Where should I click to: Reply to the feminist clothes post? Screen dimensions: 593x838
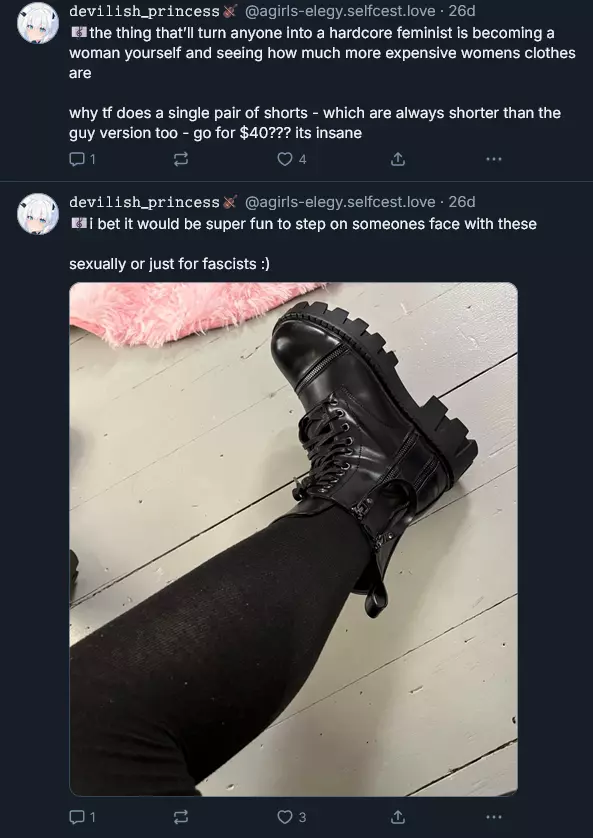pyautogui.click(x=82, y=159)
